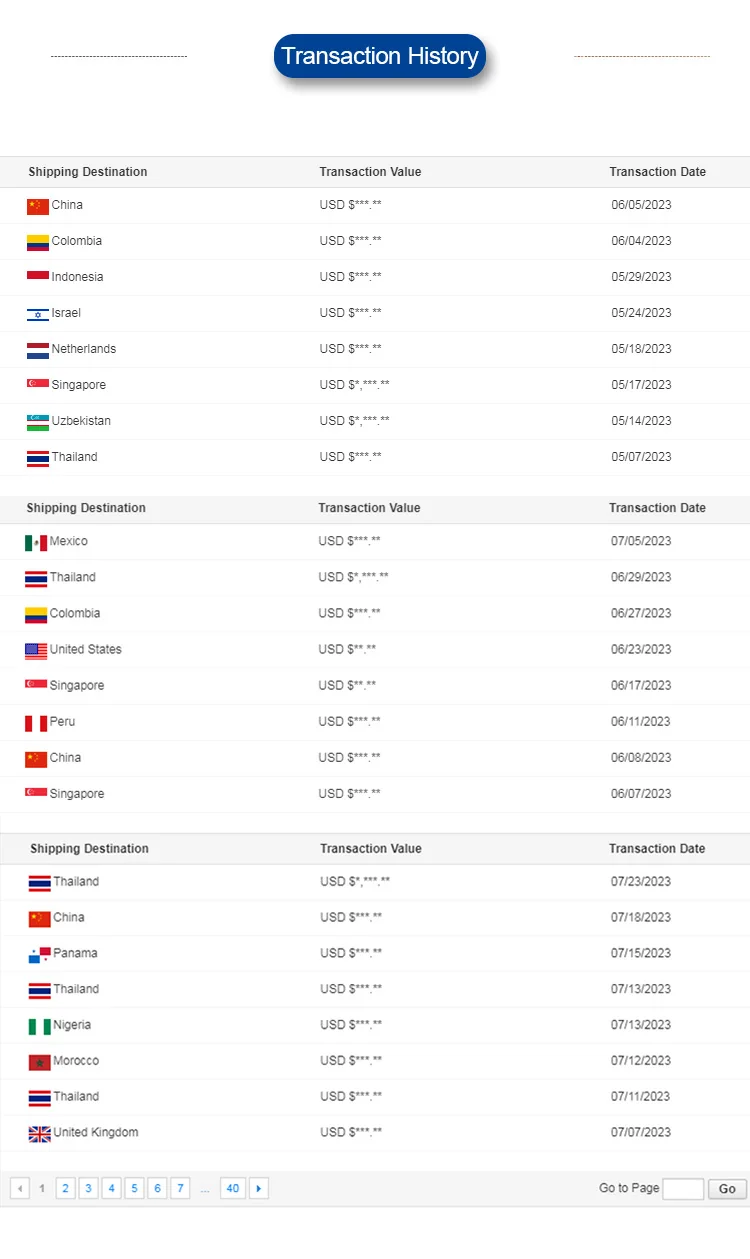The height and width of the screenshot is (1259, 750).
Task: Click the Peru flag icon
Action: [36, 722]
